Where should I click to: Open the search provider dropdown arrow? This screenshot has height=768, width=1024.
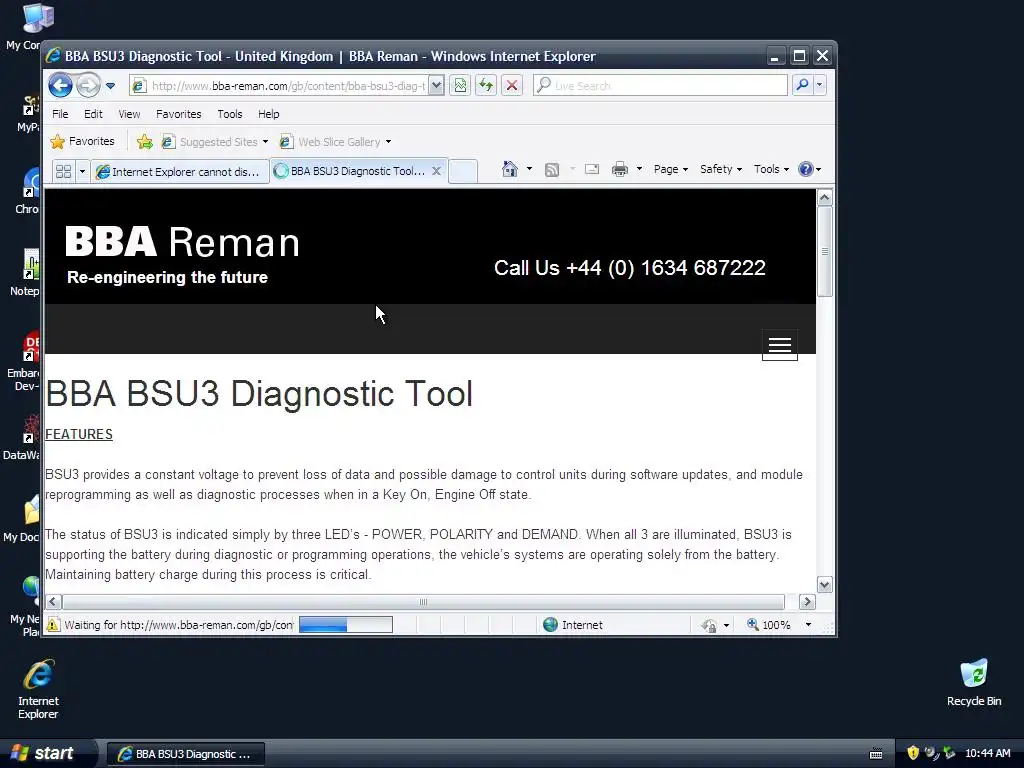pyautogui.click(x=820, y=85)
